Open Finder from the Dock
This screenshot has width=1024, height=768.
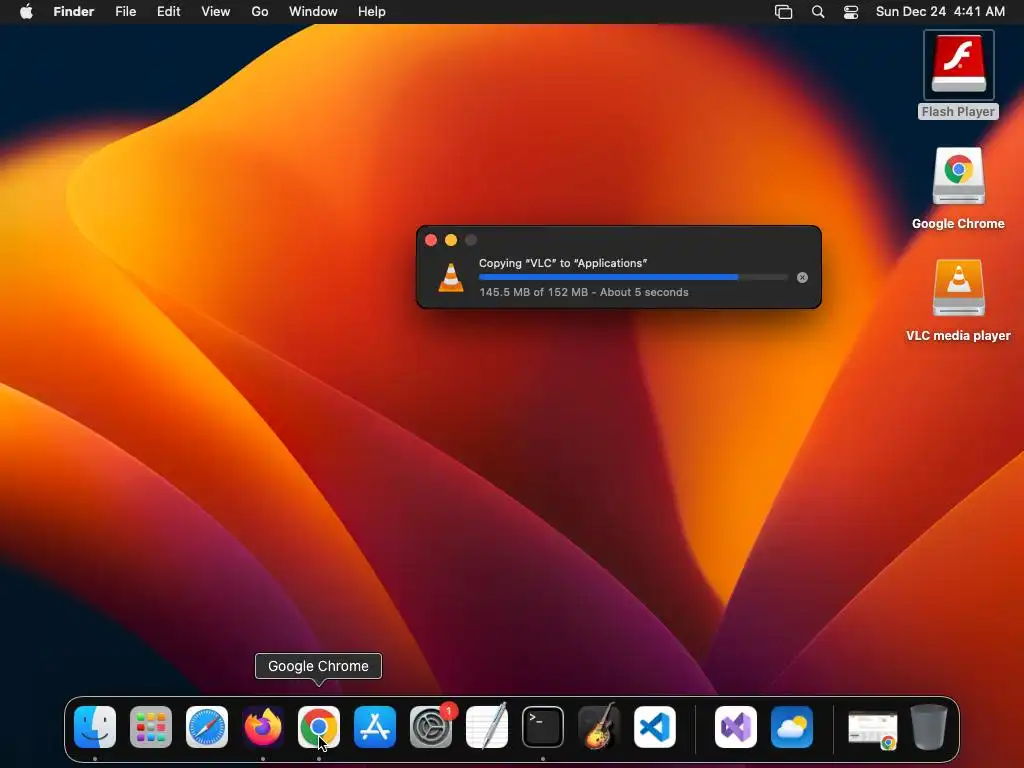point(95,727)
